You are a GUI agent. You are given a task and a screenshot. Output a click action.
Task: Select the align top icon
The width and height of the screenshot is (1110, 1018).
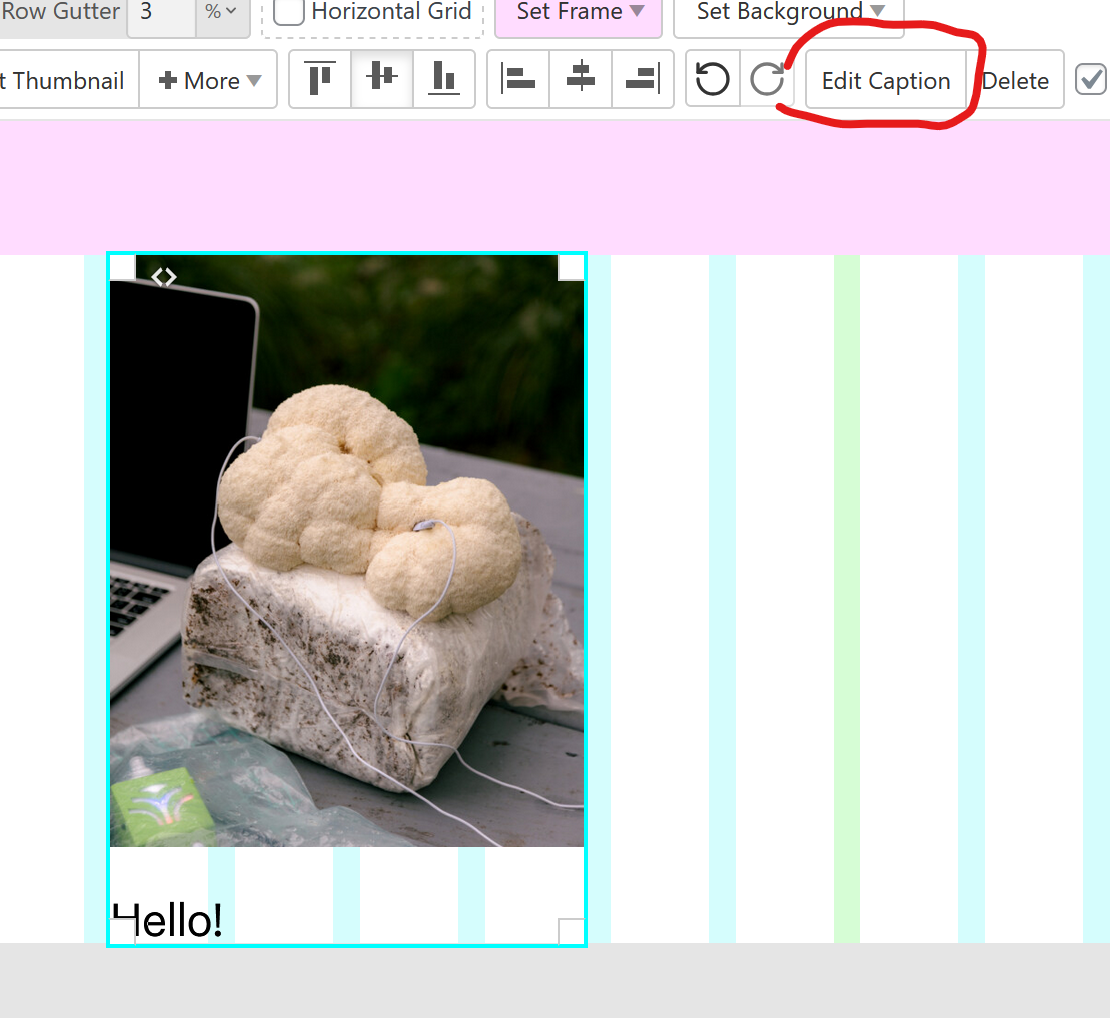coord(319,78)
